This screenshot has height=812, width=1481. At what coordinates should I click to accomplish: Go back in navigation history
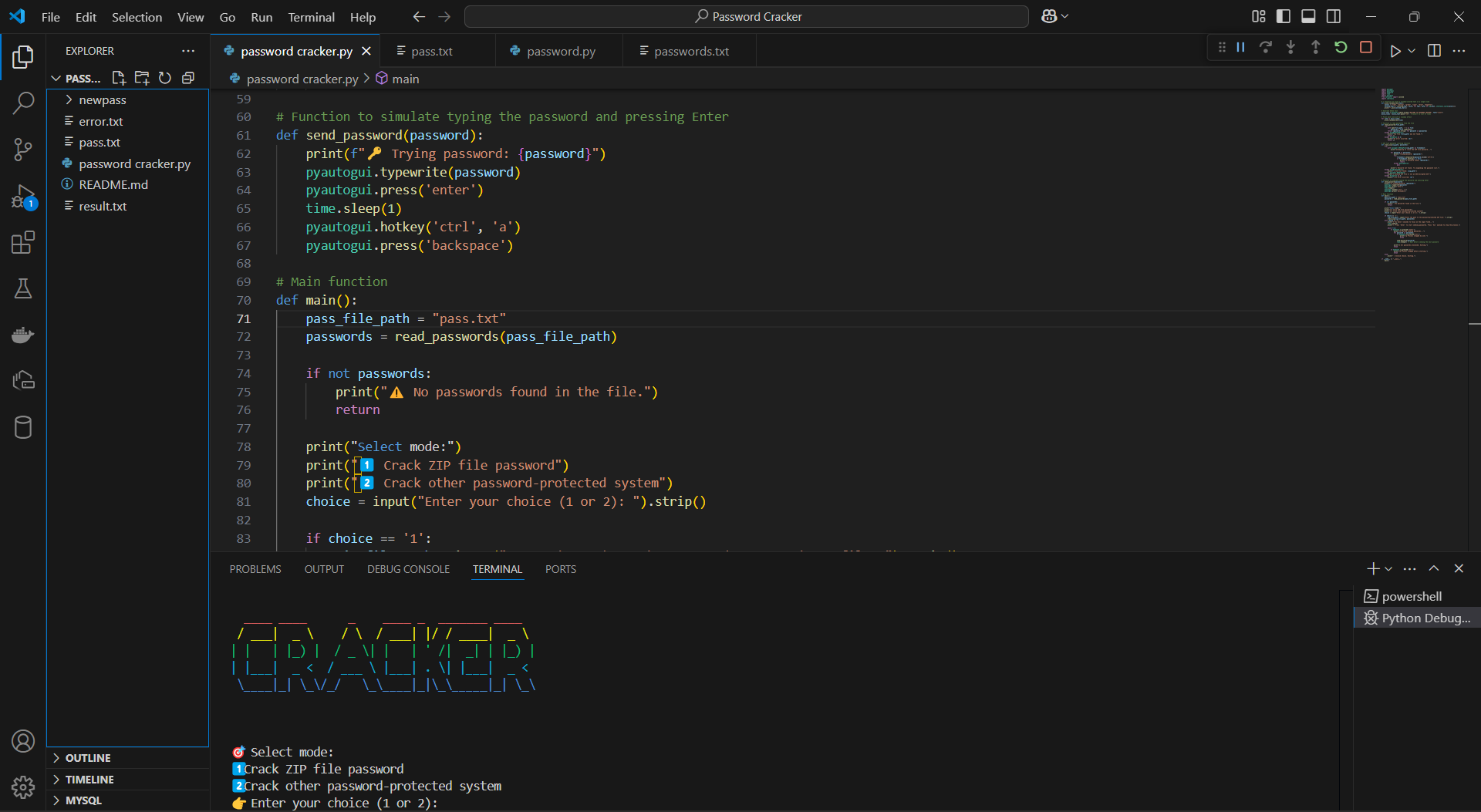click(419, 16)
